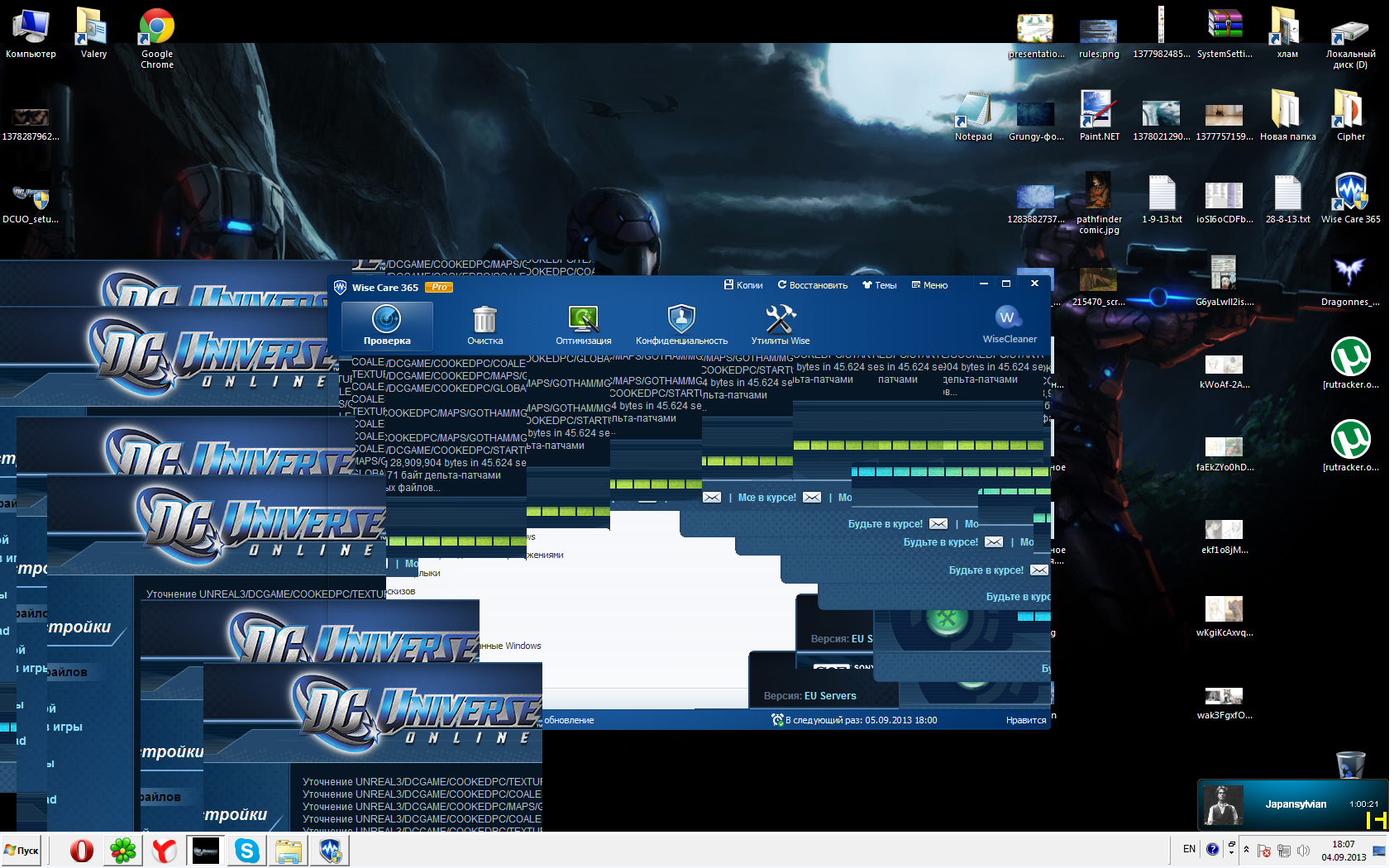
Task: Launch Opera from the taskbar
Action: [x=81, y=851]
